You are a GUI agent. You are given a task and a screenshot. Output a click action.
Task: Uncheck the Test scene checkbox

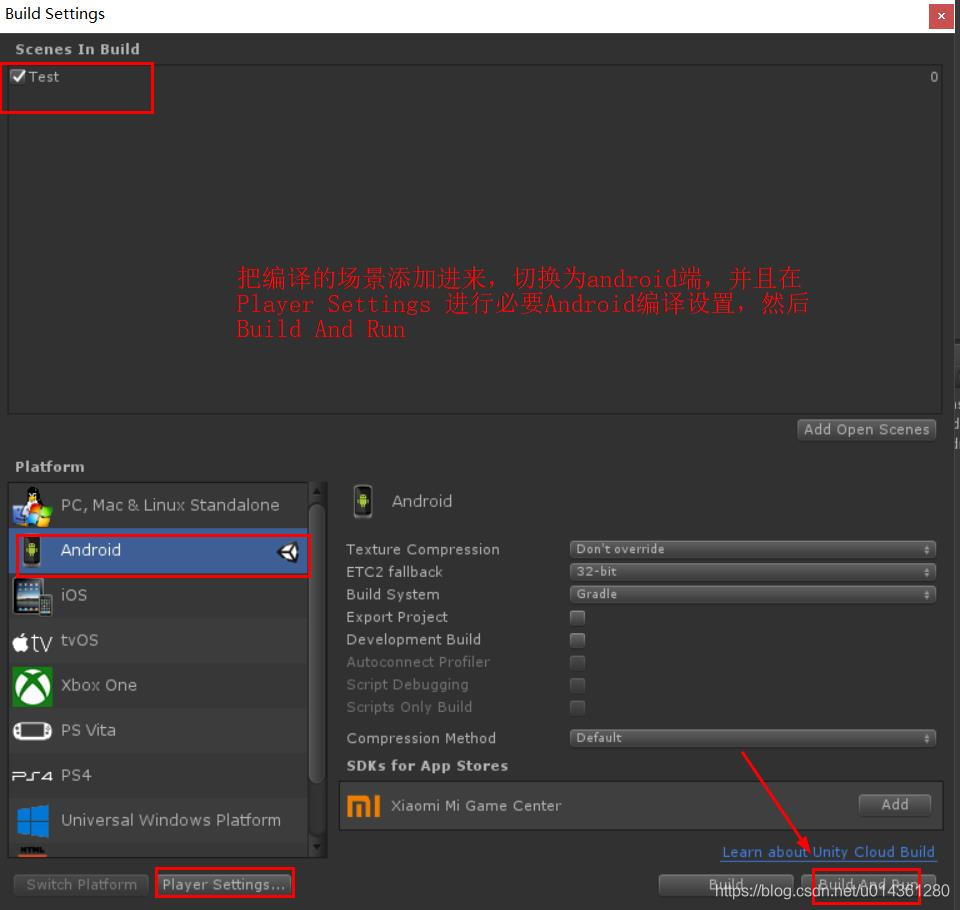click(18, 76)
